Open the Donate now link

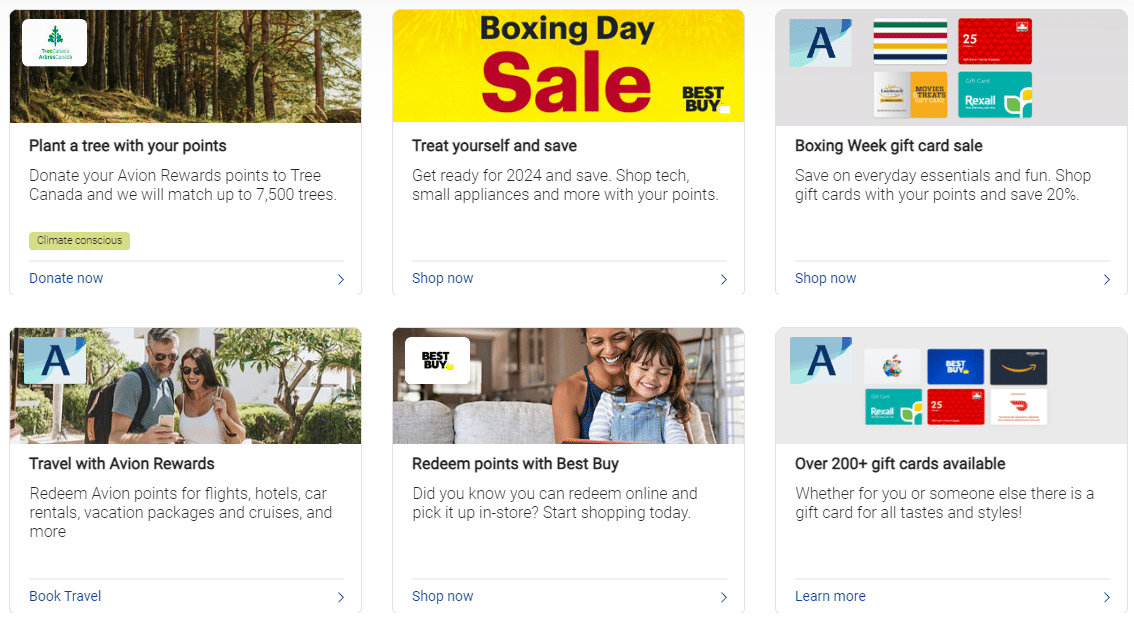click(x=66, y=279)
